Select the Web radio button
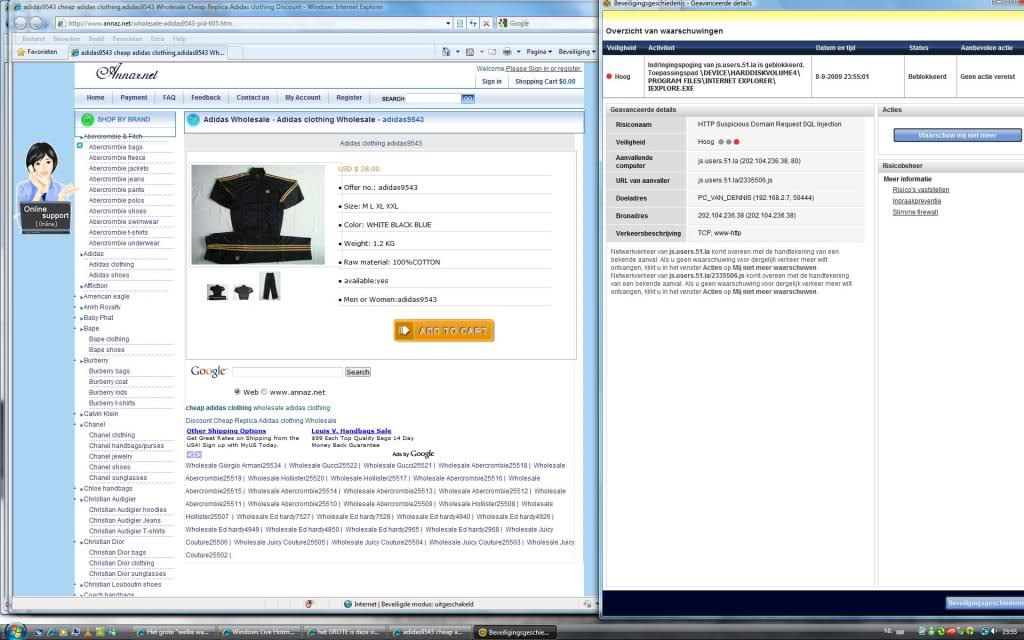The image size is (1024, 640). pyautogui.click(x=237, y=392)
